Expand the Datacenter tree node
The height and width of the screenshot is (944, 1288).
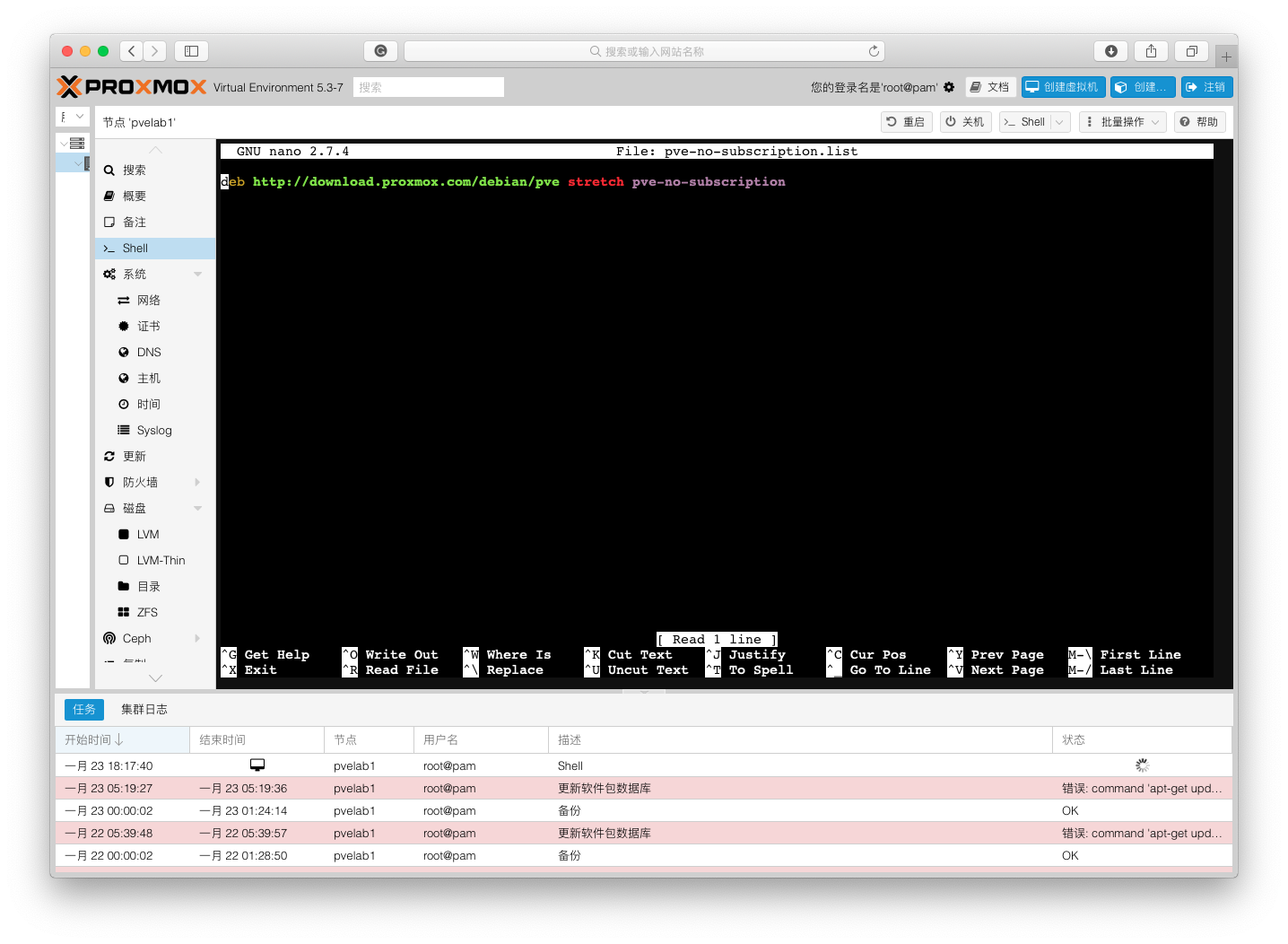pos(63,144)
